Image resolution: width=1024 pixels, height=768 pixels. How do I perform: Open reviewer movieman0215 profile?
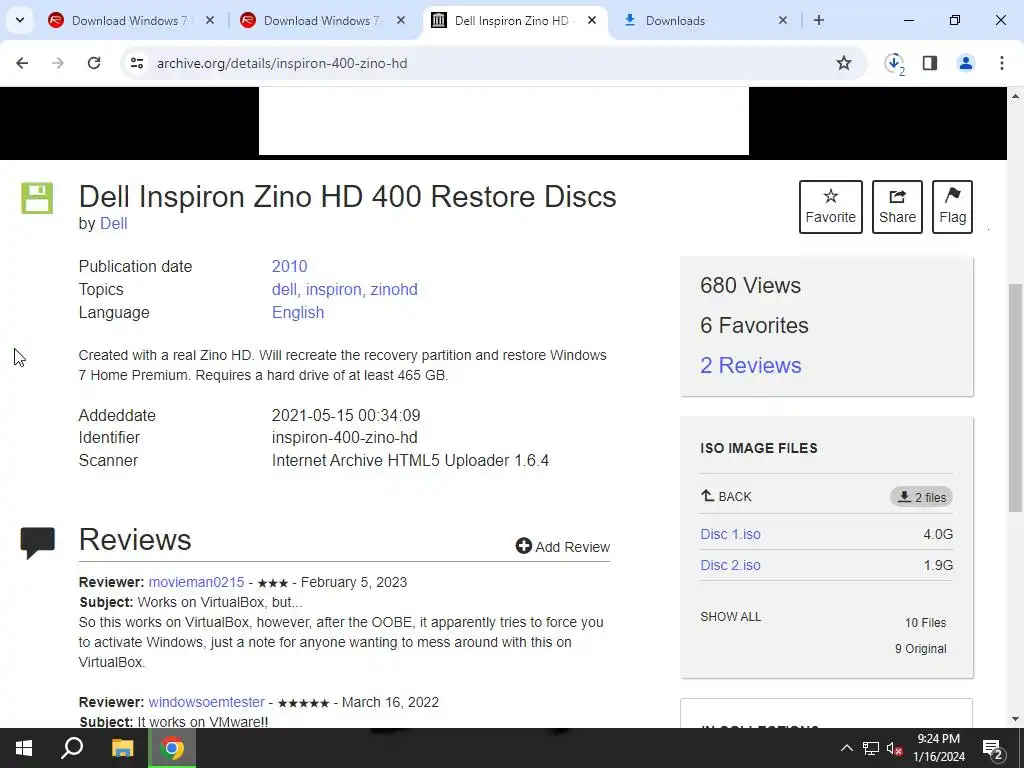click(196, 582)
